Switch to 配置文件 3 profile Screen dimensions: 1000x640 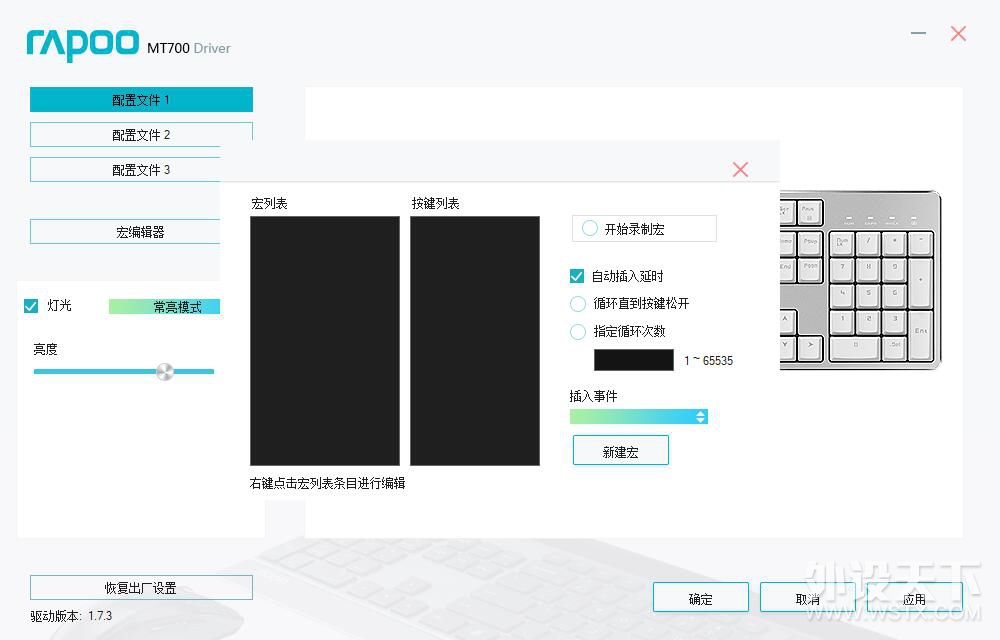click(x=126, y=170)
